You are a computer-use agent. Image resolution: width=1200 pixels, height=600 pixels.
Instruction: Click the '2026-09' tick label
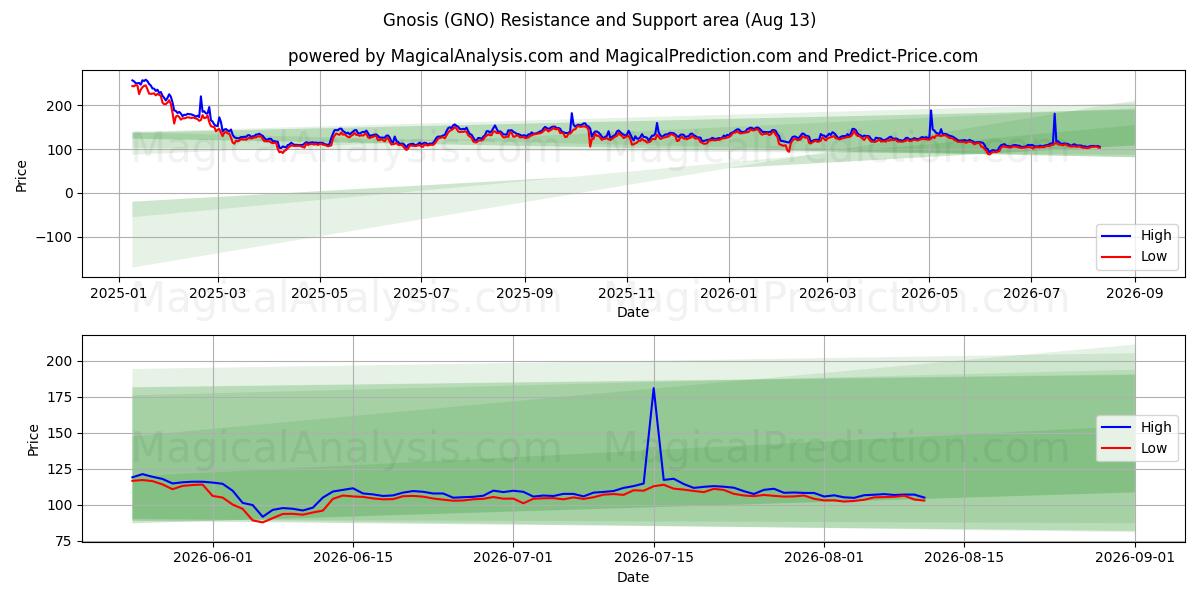1135,294
